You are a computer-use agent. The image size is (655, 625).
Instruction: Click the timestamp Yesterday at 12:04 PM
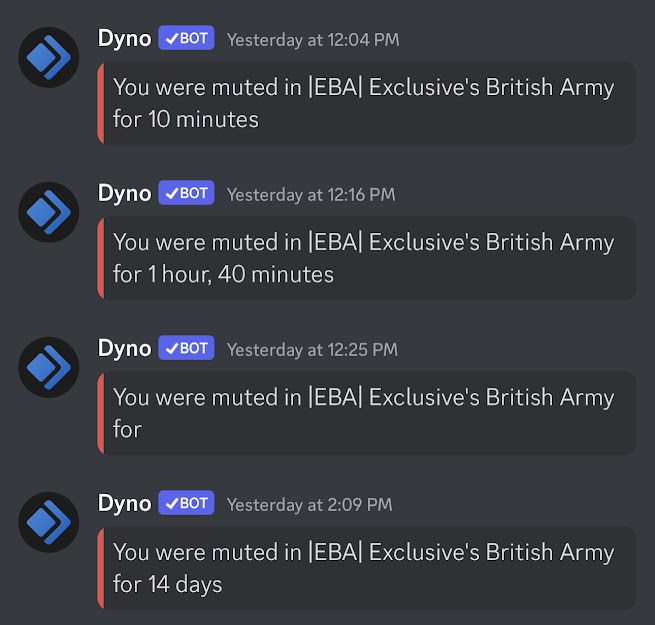click(x=313, y=40)
